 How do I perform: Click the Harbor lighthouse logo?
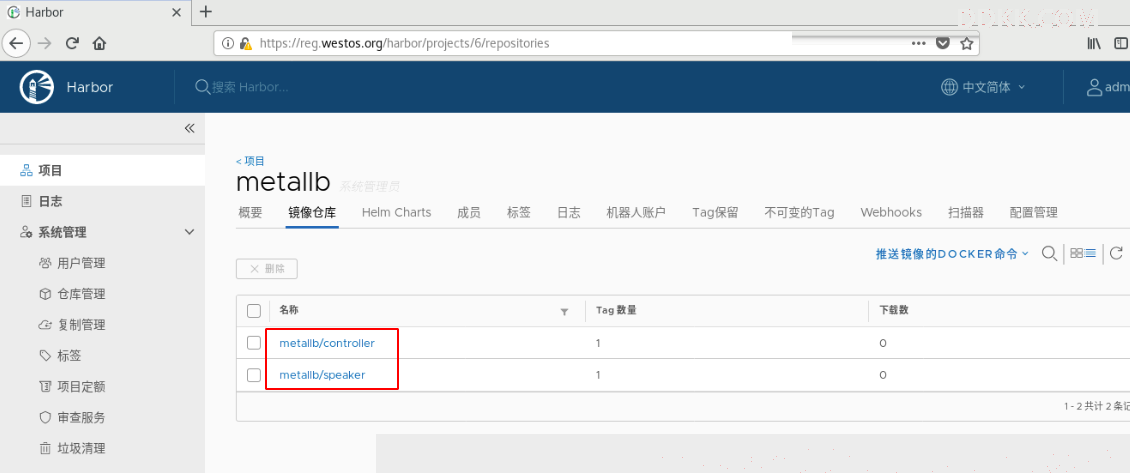[x=36, y=87]
